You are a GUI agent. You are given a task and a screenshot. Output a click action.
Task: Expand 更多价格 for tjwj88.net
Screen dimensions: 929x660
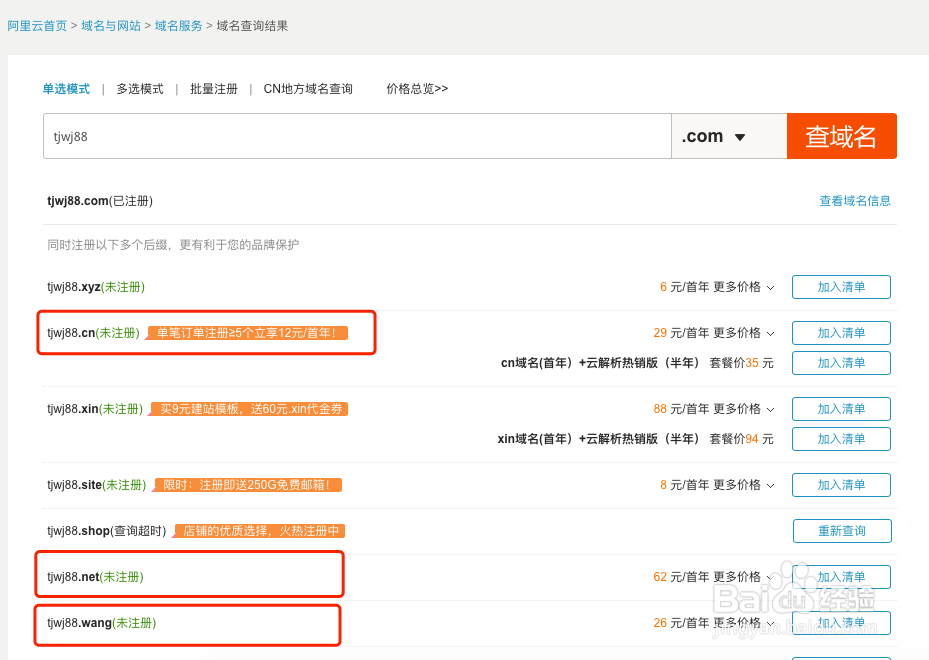pos(744,577)
